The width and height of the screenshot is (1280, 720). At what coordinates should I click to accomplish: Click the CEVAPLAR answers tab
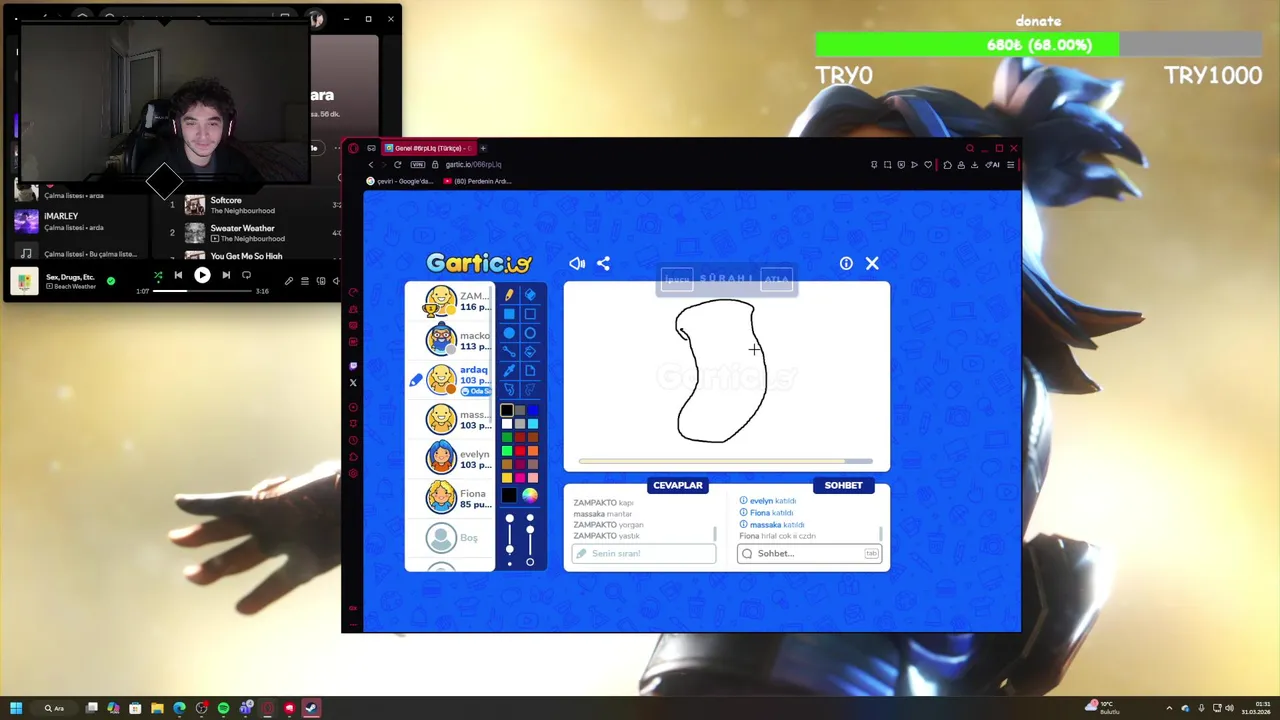[678, 485]
